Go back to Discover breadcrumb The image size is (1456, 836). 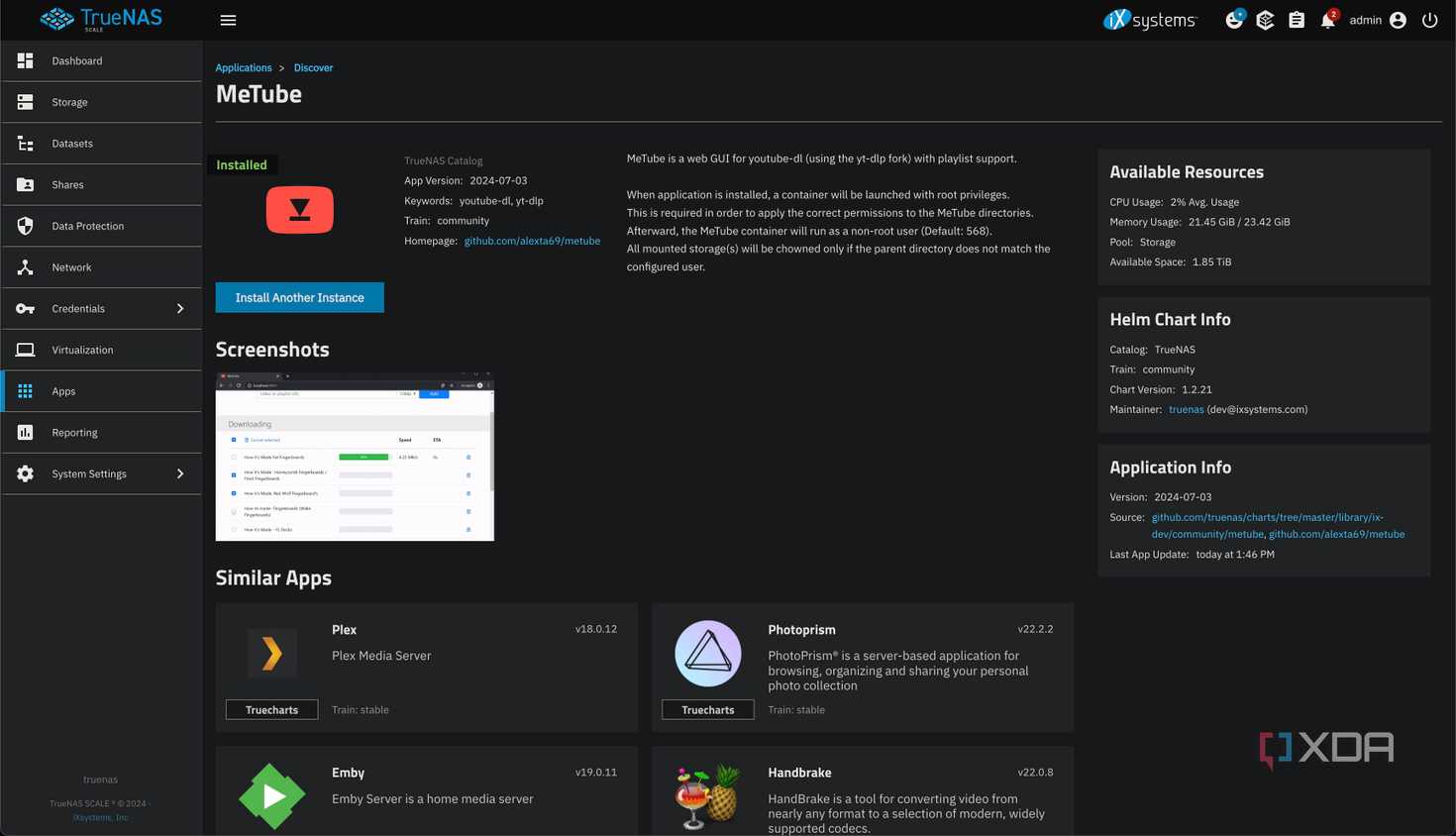[313, 67]
